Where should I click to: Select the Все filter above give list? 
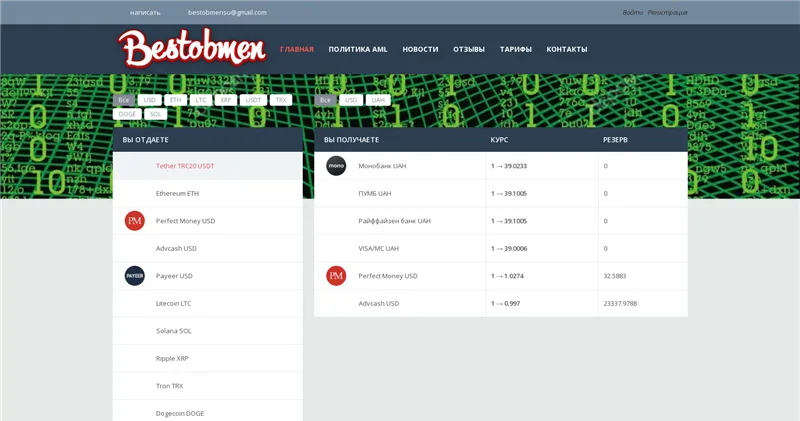[124, 100]
